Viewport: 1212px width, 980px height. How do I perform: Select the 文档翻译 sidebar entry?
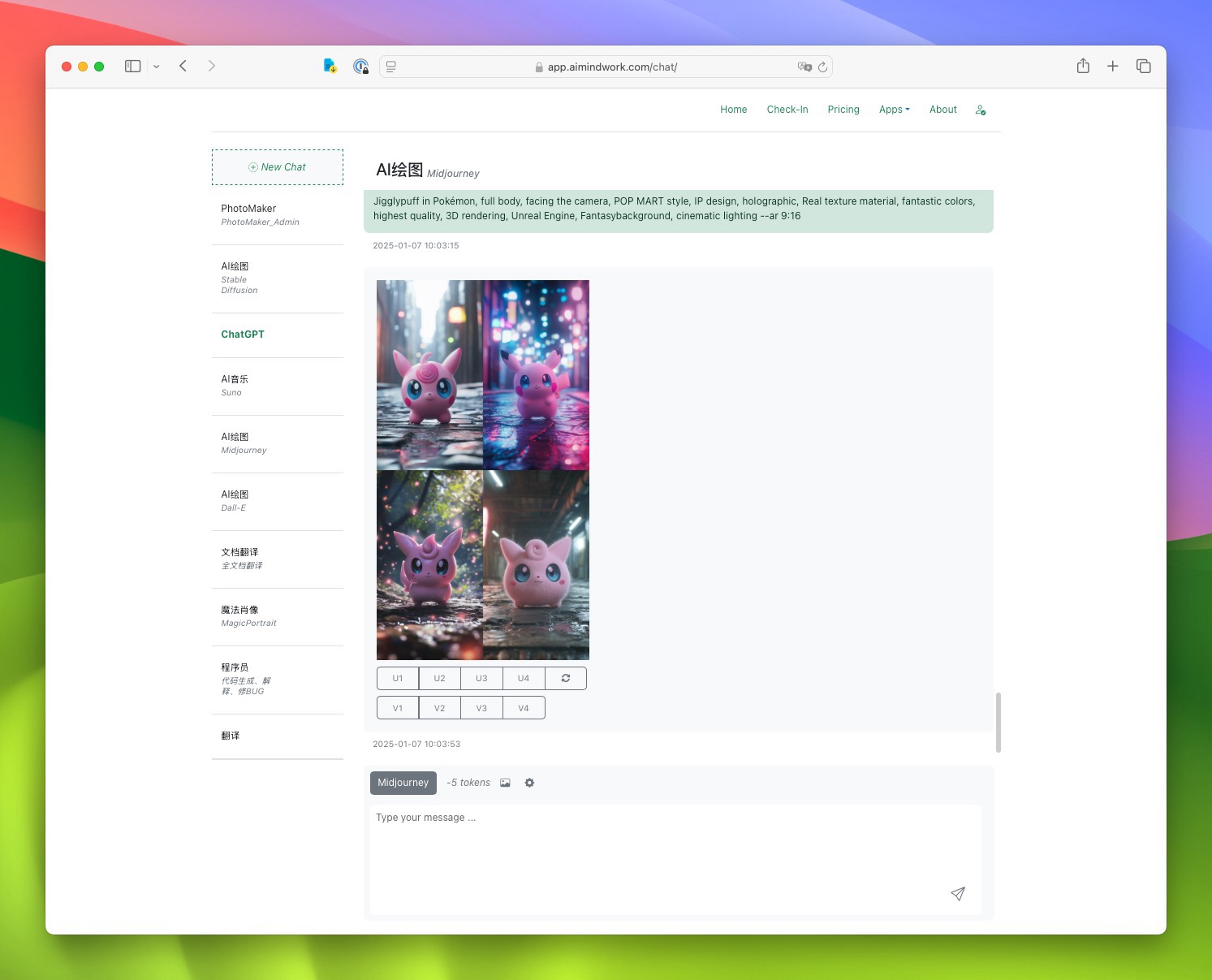(x=278, y=559)
